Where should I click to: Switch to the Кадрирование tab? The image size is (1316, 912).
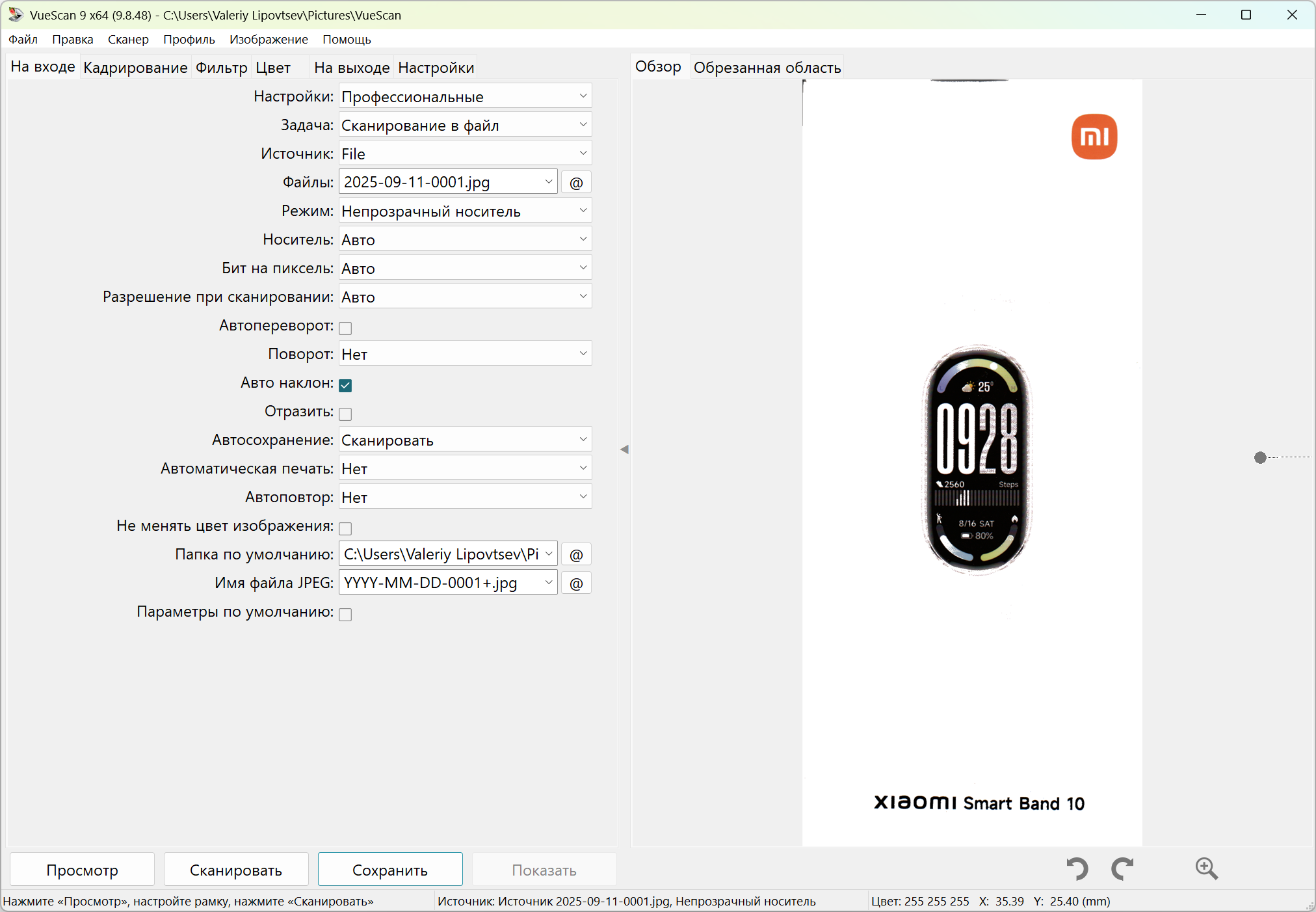(135, 68)
